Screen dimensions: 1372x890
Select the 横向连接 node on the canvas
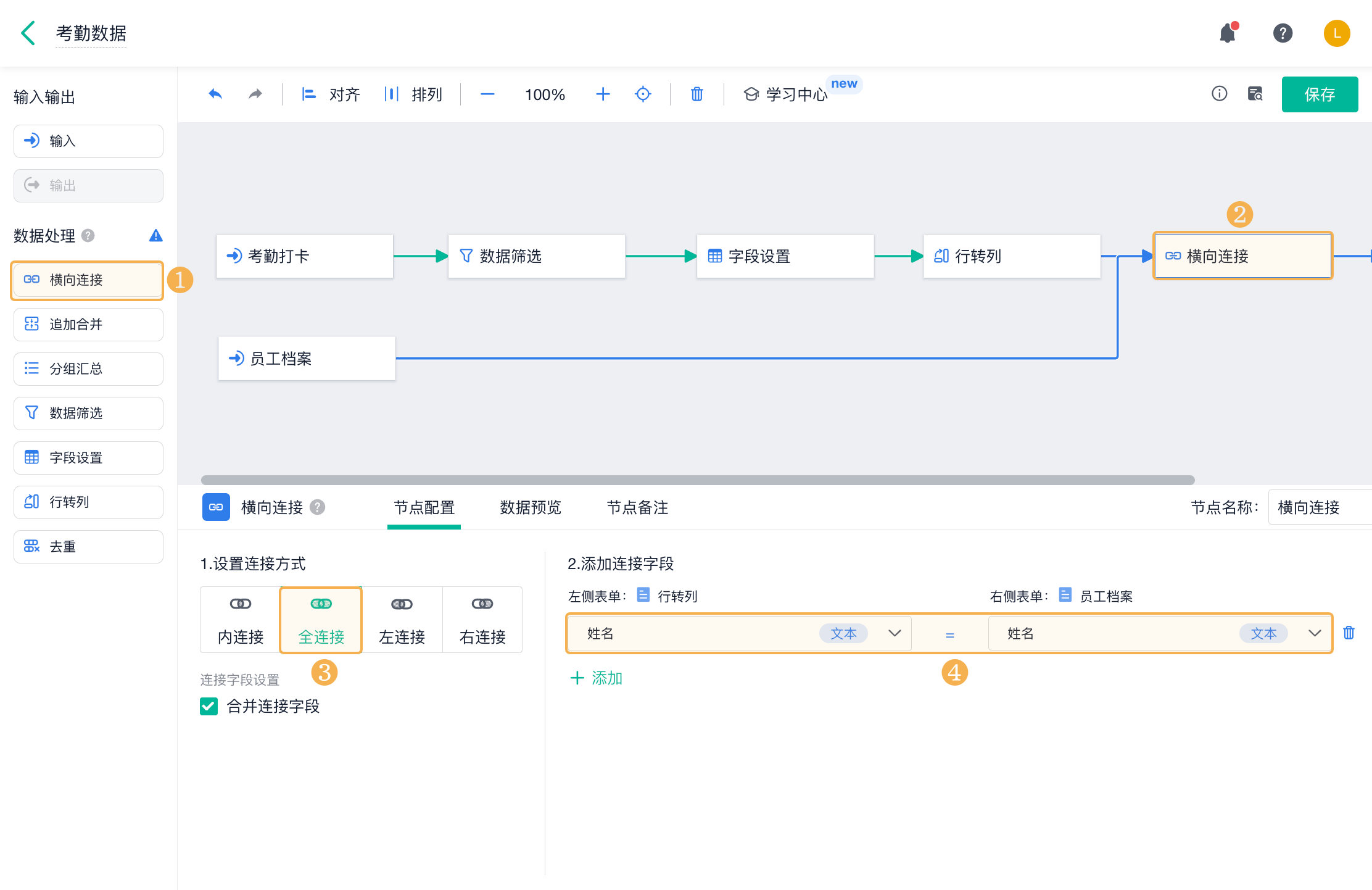coord(1243,256)
